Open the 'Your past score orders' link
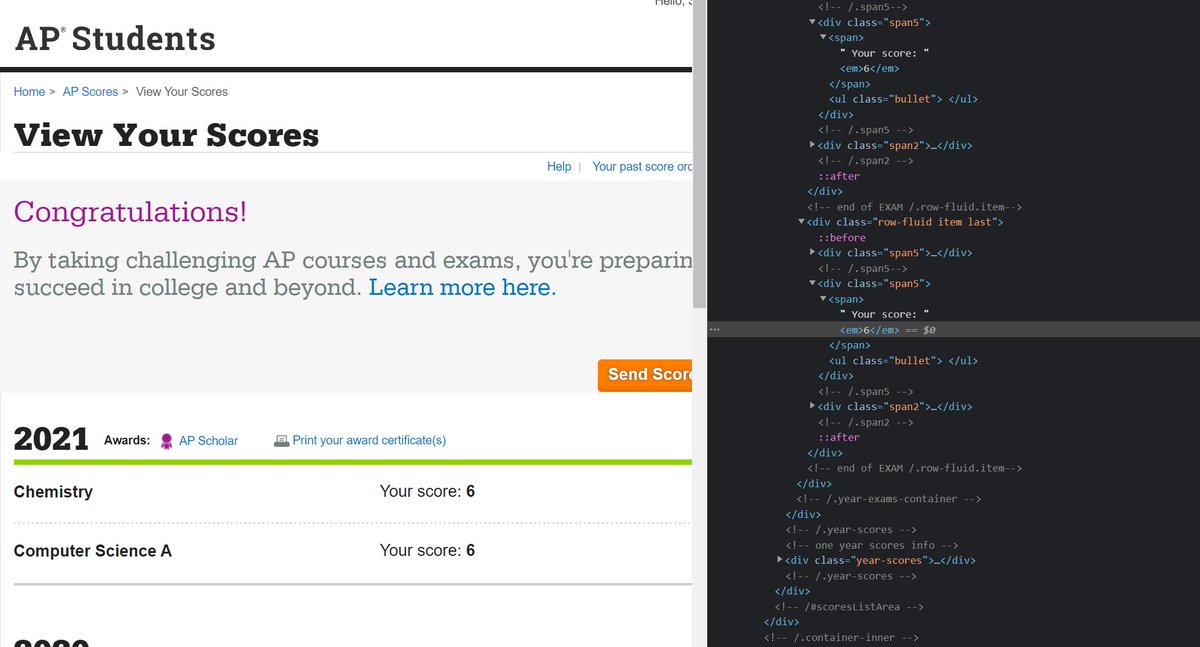This screenshot has width=1200, height=647. click(642, 167)
